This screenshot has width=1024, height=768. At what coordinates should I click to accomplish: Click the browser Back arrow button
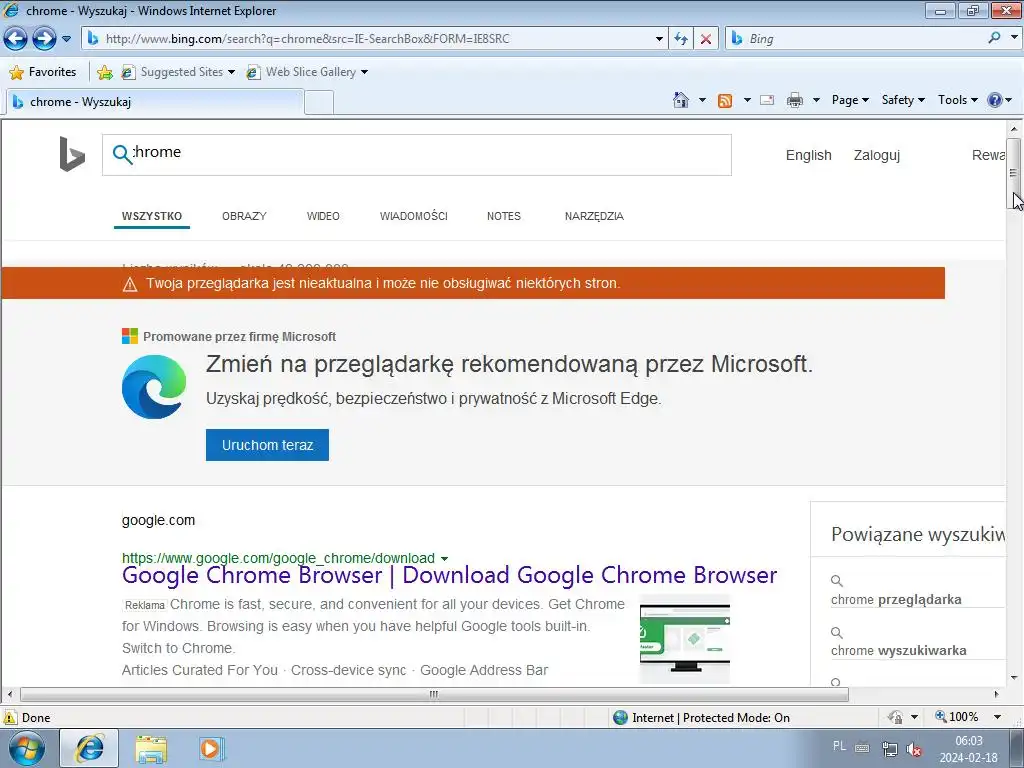tap(16, 39)
